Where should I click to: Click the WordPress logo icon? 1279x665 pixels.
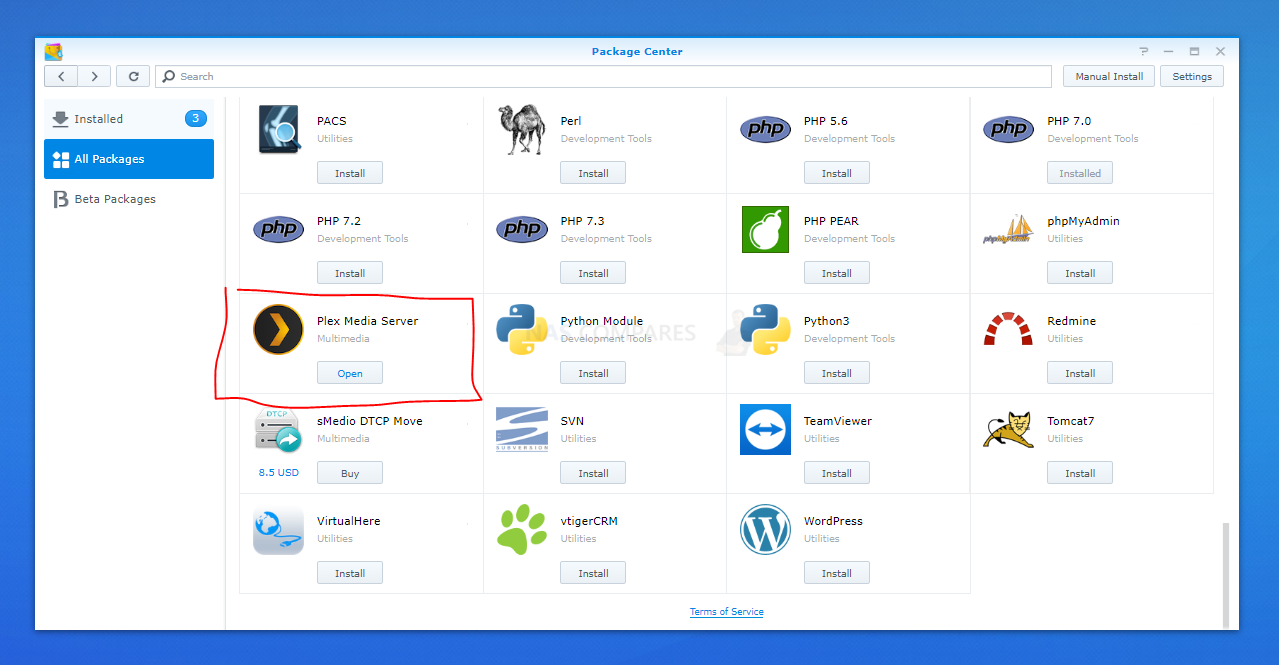(765, 529)
